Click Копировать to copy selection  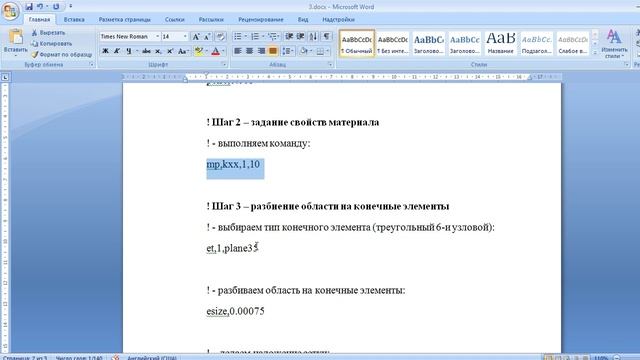coord(51,43)
